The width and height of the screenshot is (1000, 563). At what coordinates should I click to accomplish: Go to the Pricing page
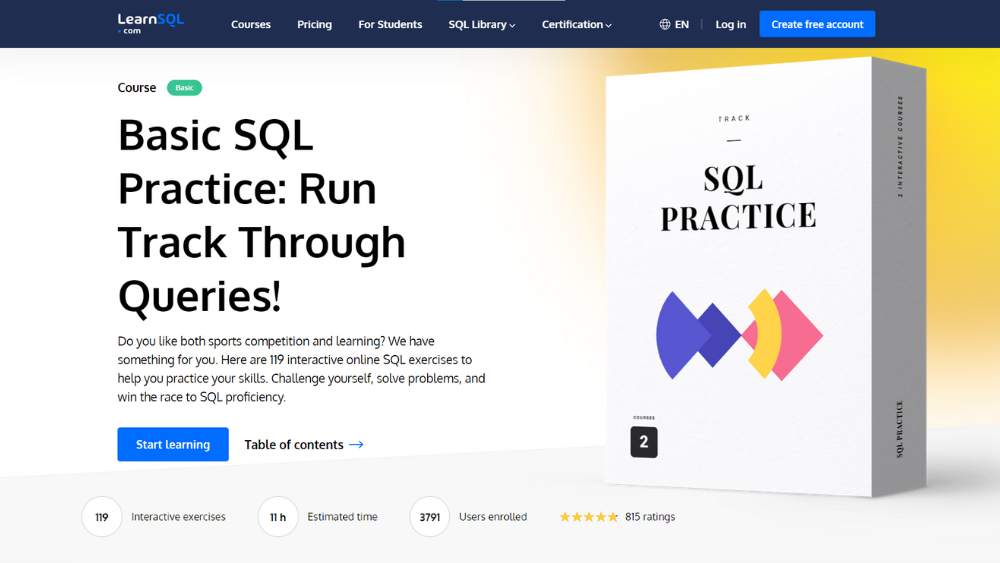pyautogui.click(x=314, y=24)
